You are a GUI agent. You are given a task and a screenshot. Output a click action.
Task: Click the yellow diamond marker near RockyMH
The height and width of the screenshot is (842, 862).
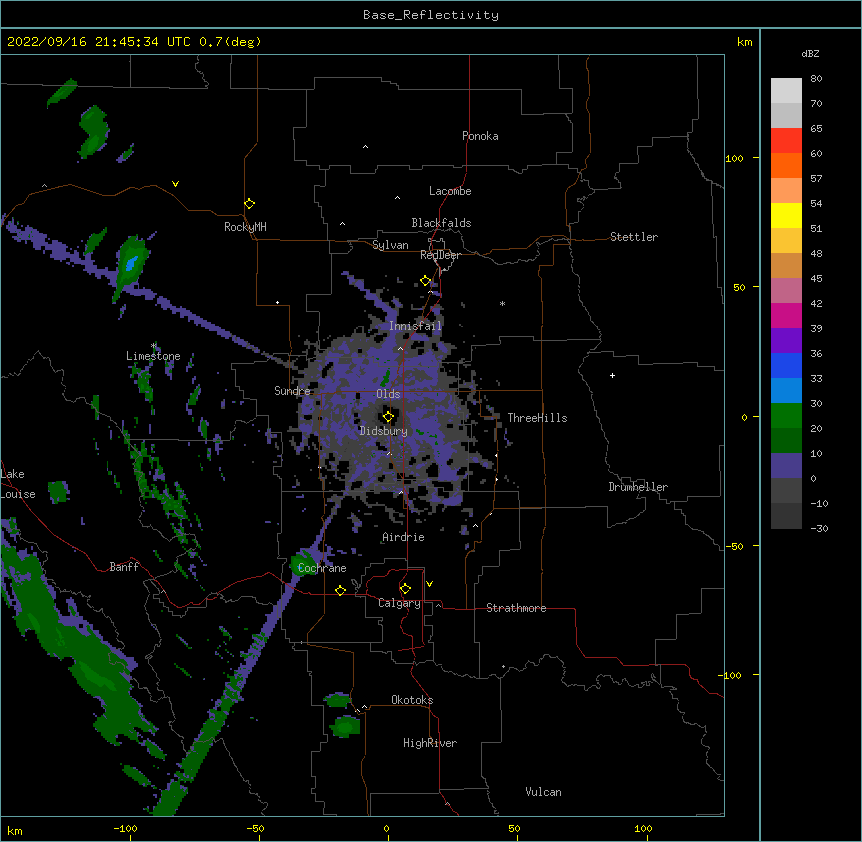(249, 203)
